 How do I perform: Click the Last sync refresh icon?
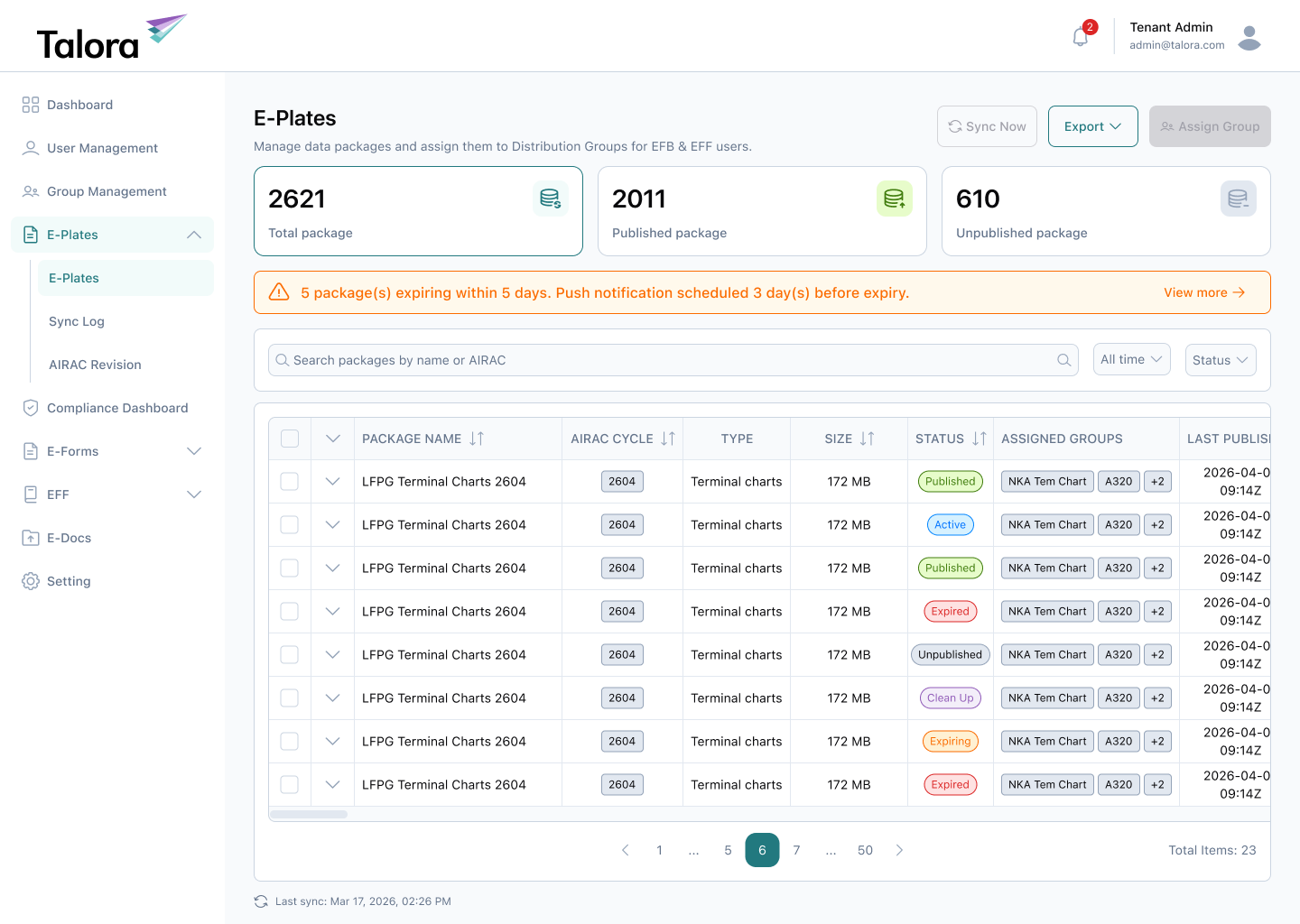261,901
